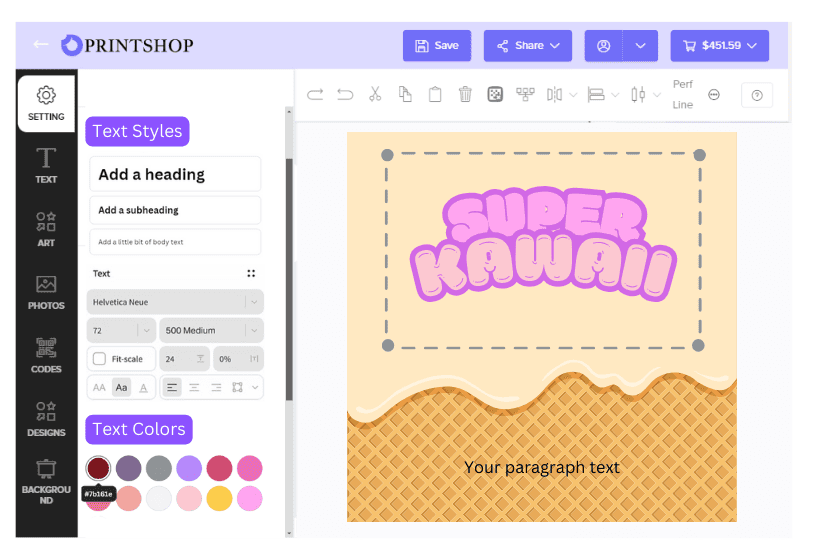
Task: Click the undo arrow icon in the toolbar
Action: [345, 95]
